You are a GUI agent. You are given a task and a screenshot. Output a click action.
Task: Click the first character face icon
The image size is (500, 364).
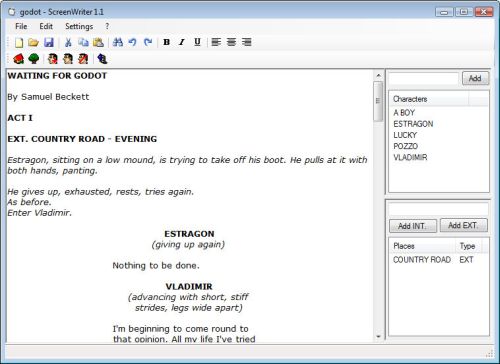tap(53, 59)
